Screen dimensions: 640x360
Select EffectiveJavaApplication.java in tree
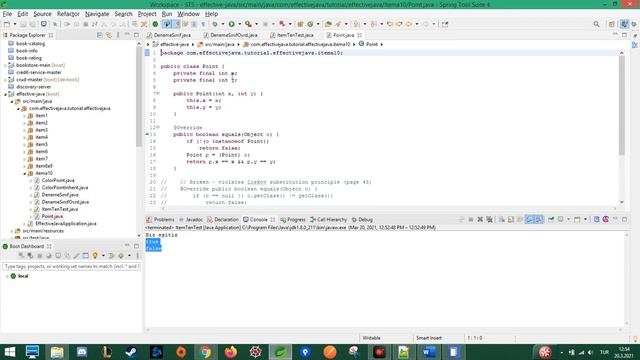click(x=66, y=224)
